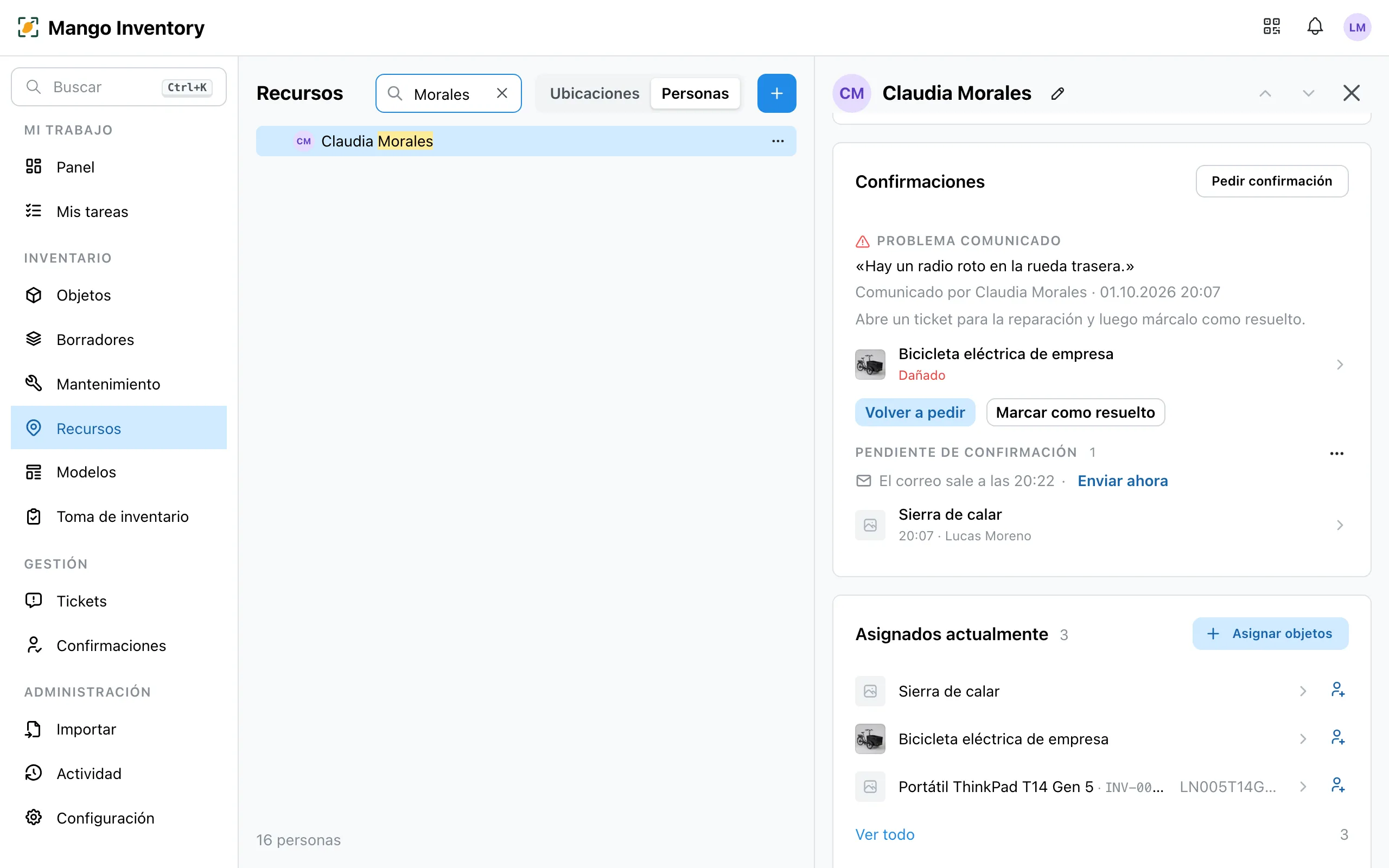Viewport: 1389px width, 868px height.
Task: Open Portátil ThinkPad T14 chevron
Action: (x=1303, y=787)
